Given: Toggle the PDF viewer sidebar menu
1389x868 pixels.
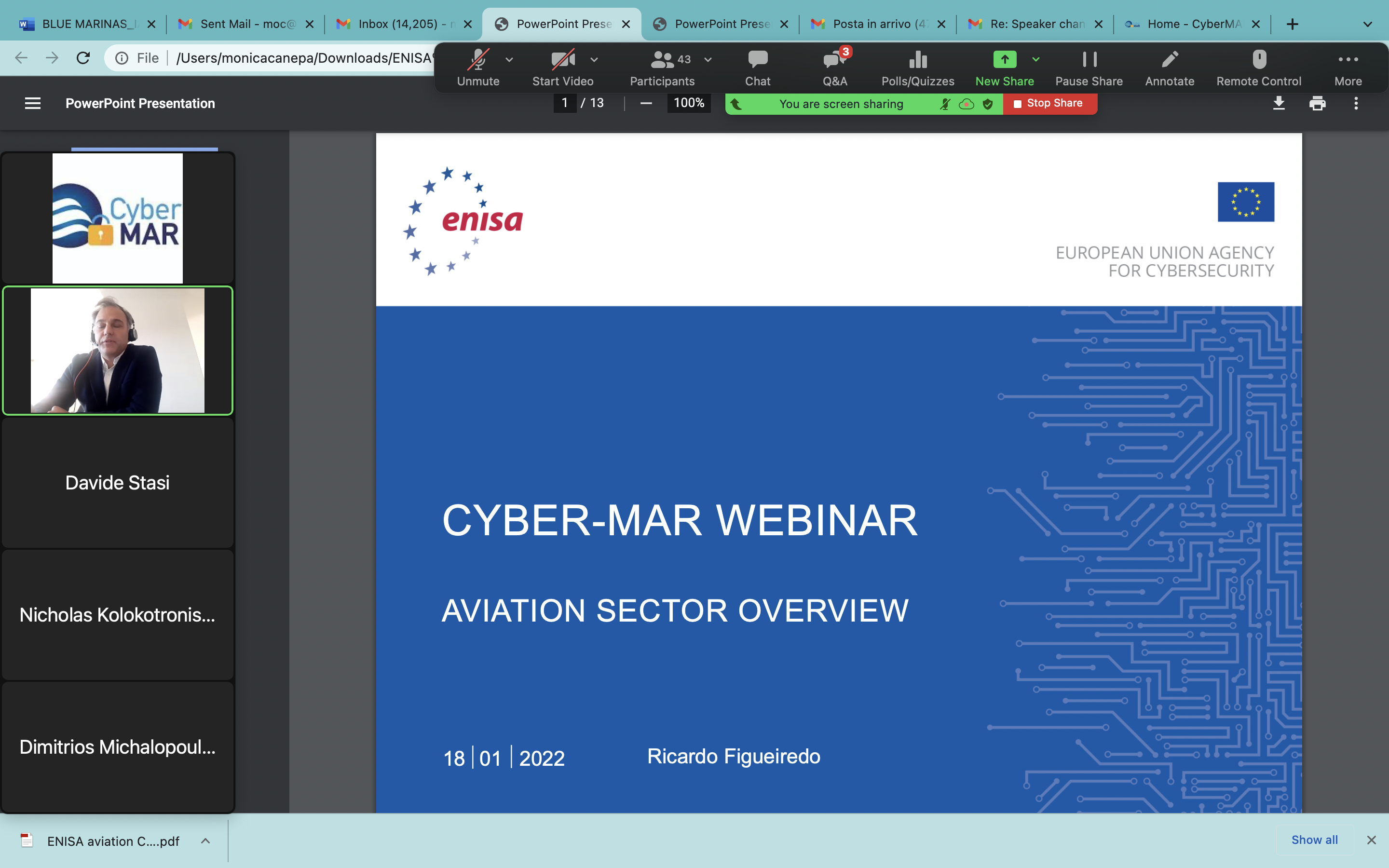Looking at the screenshot, I should pyautogui.click(x=33, y=103).
